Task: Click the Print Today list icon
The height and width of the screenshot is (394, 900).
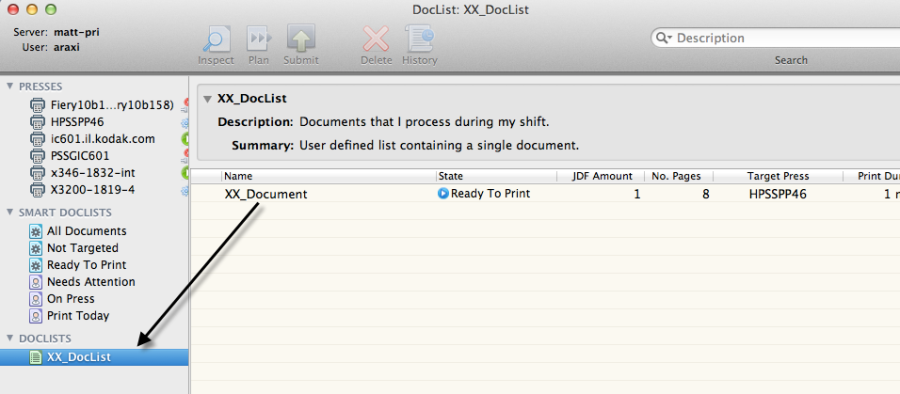Action: (36, 316)
